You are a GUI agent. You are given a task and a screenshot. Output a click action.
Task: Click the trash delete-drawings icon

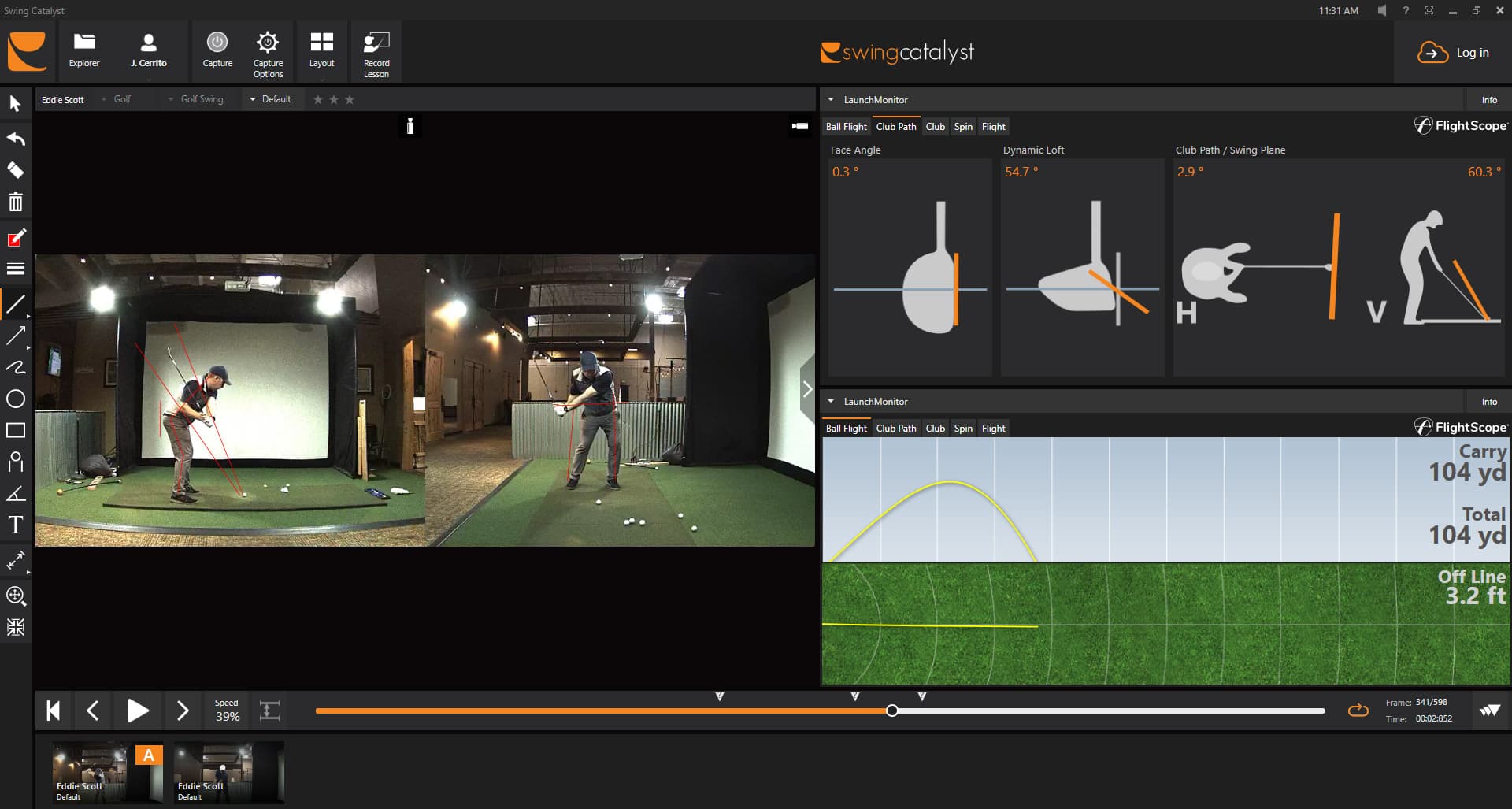coord(15,202)
